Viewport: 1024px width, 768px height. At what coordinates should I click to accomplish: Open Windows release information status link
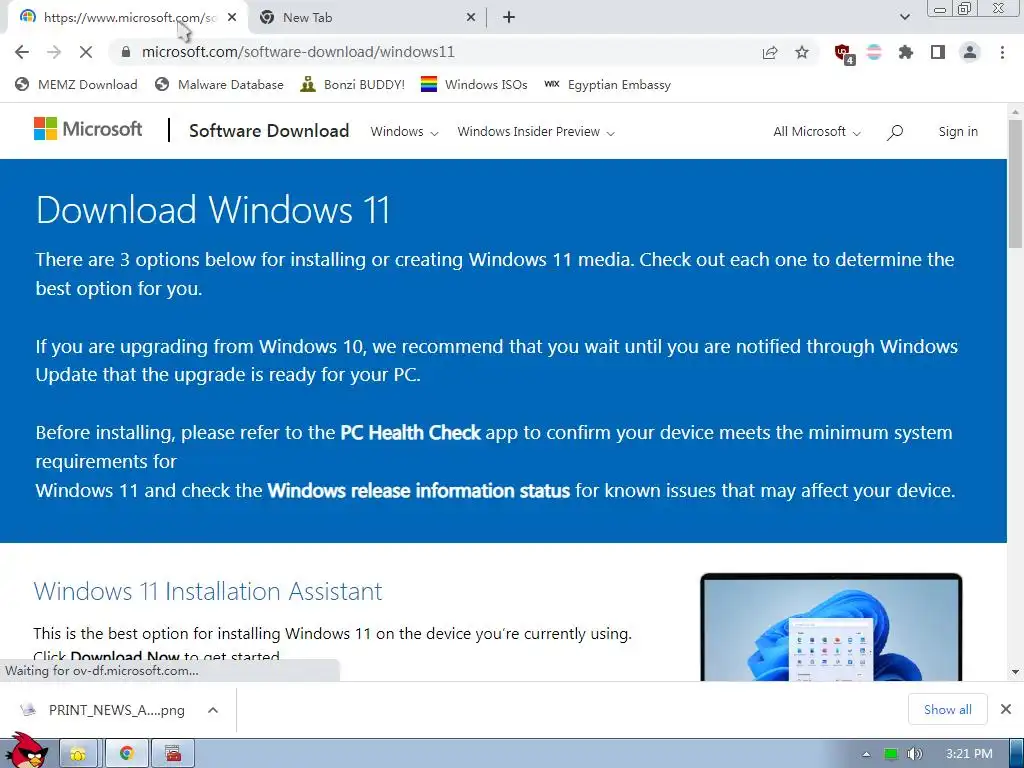coord(419,491)
